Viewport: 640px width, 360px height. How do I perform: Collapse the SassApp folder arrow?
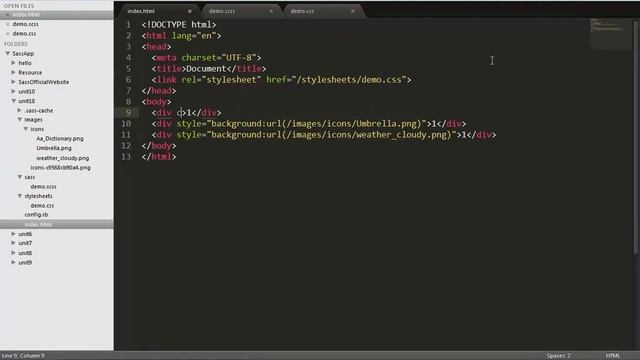click(x=8, y=53)
